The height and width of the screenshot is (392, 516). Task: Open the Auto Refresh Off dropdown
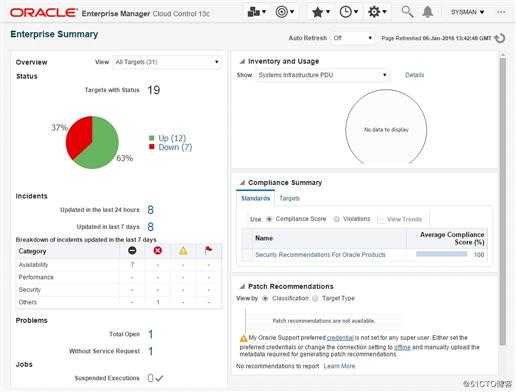point(352,38)
